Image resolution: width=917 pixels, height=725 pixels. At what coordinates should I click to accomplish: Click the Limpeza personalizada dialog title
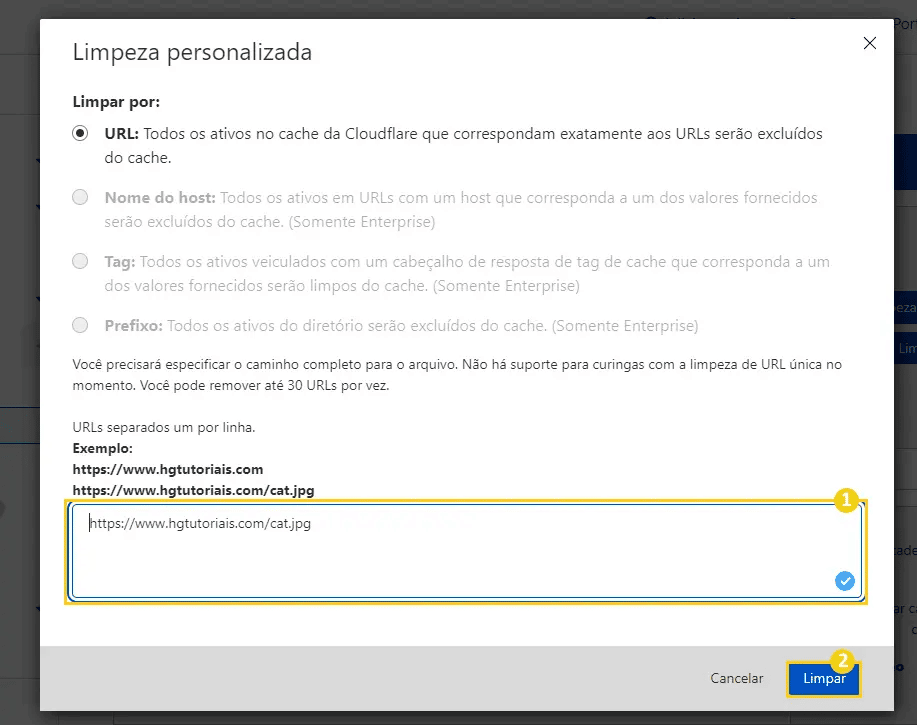point(192,52)
